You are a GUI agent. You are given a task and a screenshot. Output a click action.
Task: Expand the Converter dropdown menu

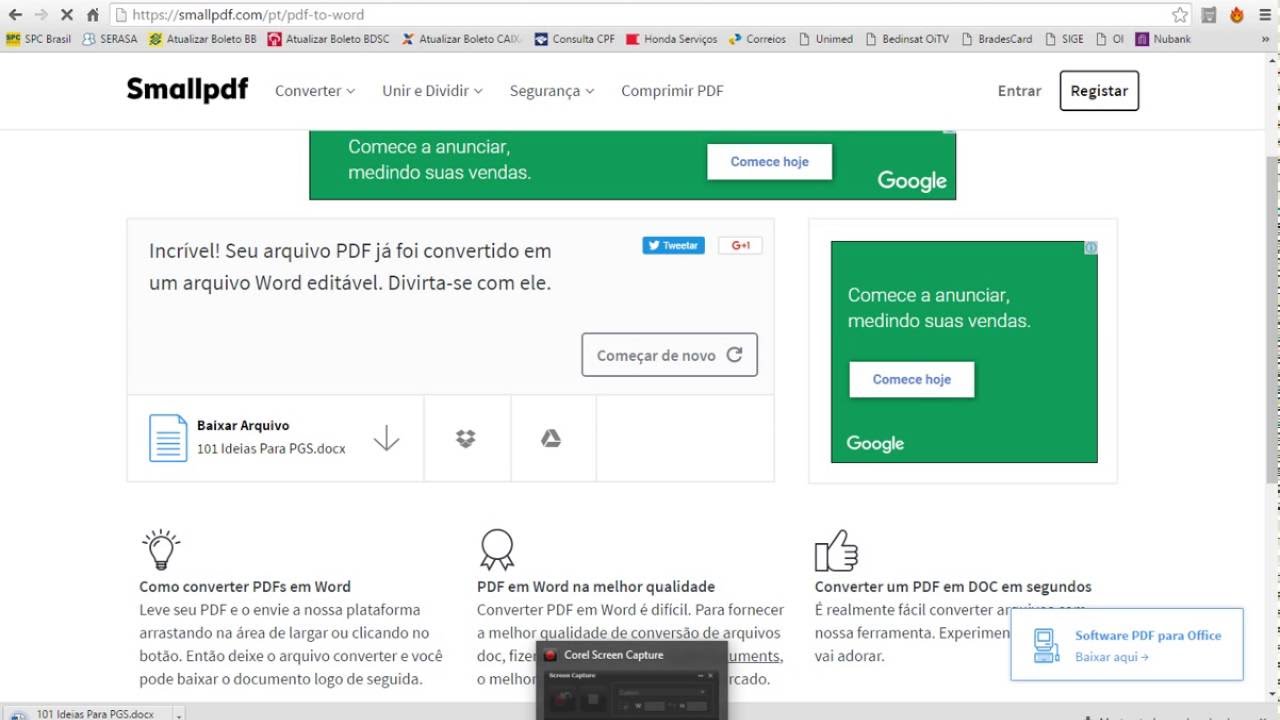315,90
